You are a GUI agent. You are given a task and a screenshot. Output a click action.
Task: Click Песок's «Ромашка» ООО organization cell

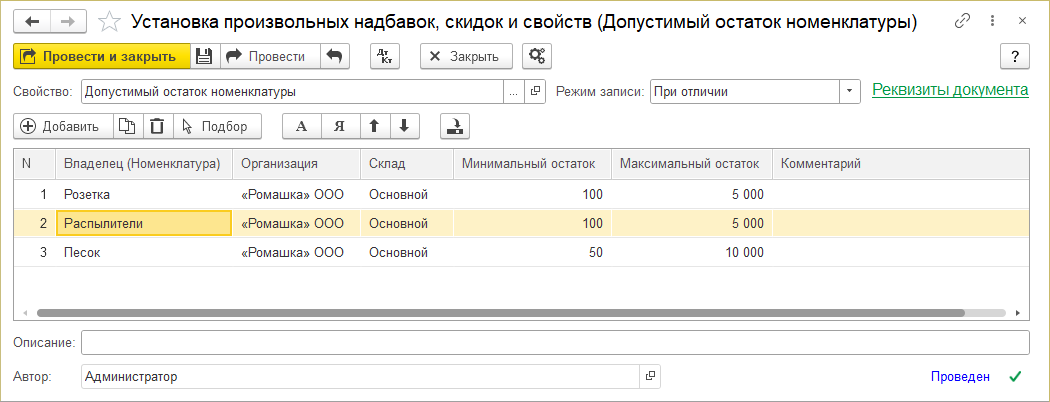pos(296,253)
